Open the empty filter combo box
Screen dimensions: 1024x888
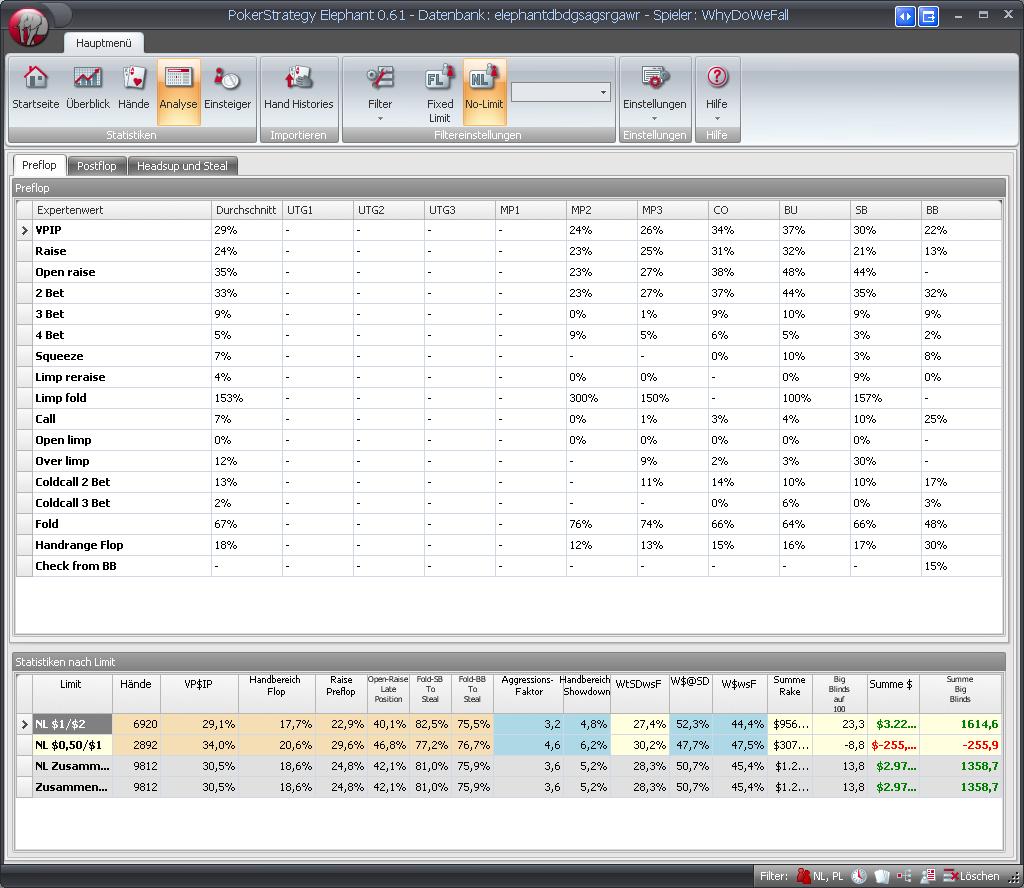coord(560,92)
